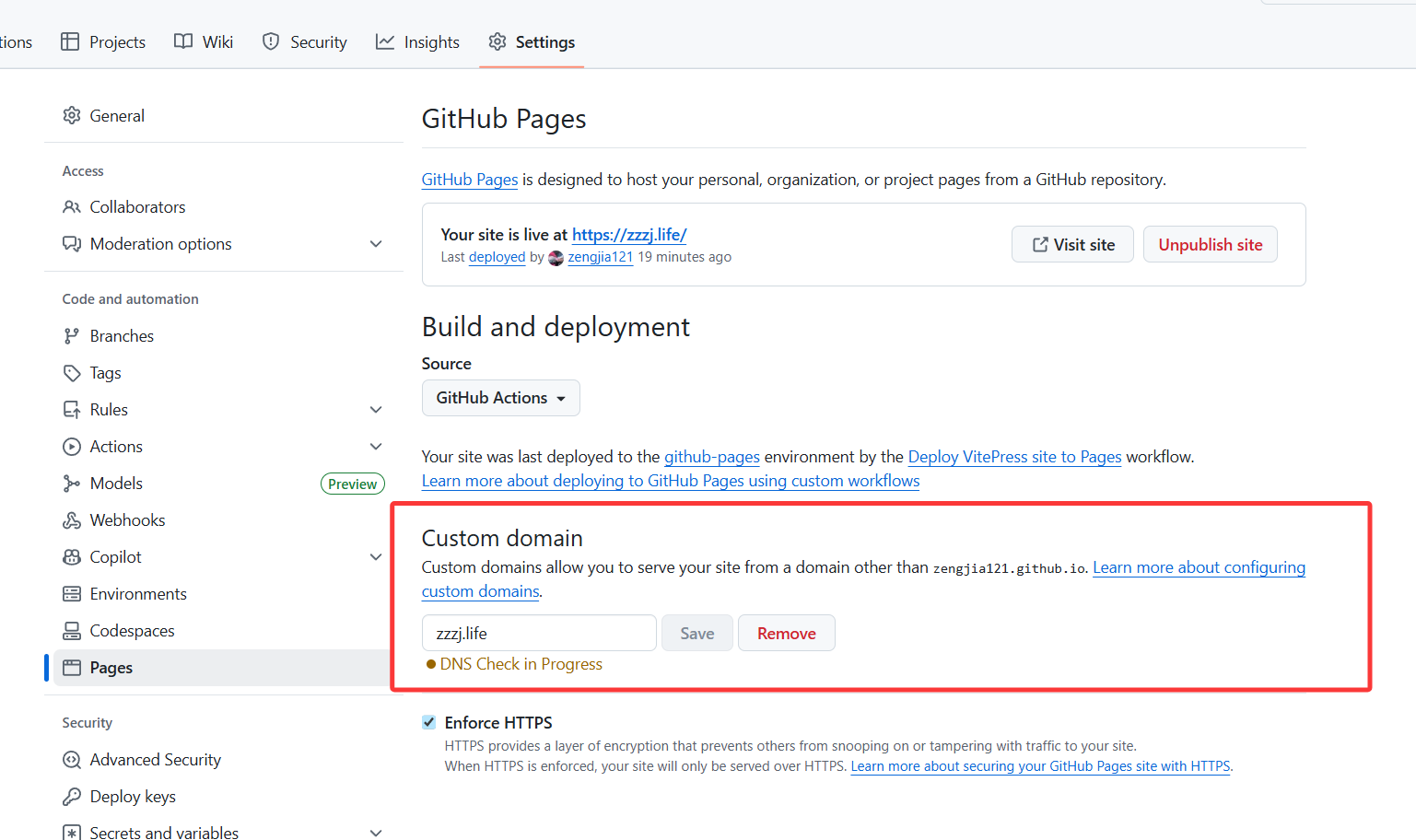Click the Models icon in sidebar
The width and height of the screenshot is (1416, 840).
(x=72, y=484)
